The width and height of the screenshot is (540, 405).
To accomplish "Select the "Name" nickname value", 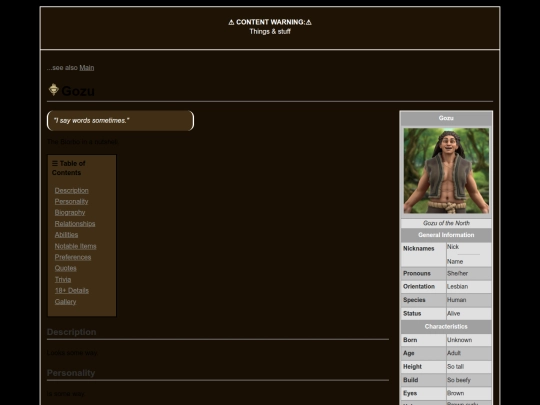I will 455,261.
